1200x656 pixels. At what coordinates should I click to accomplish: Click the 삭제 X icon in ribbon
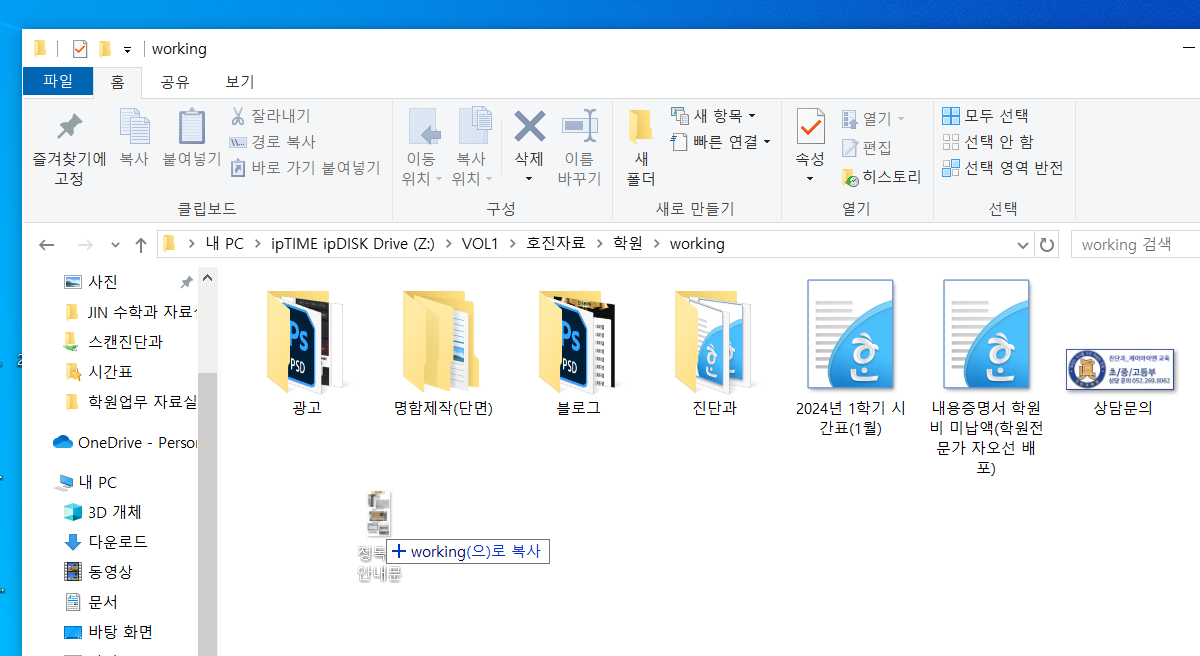tap(529, 126)
